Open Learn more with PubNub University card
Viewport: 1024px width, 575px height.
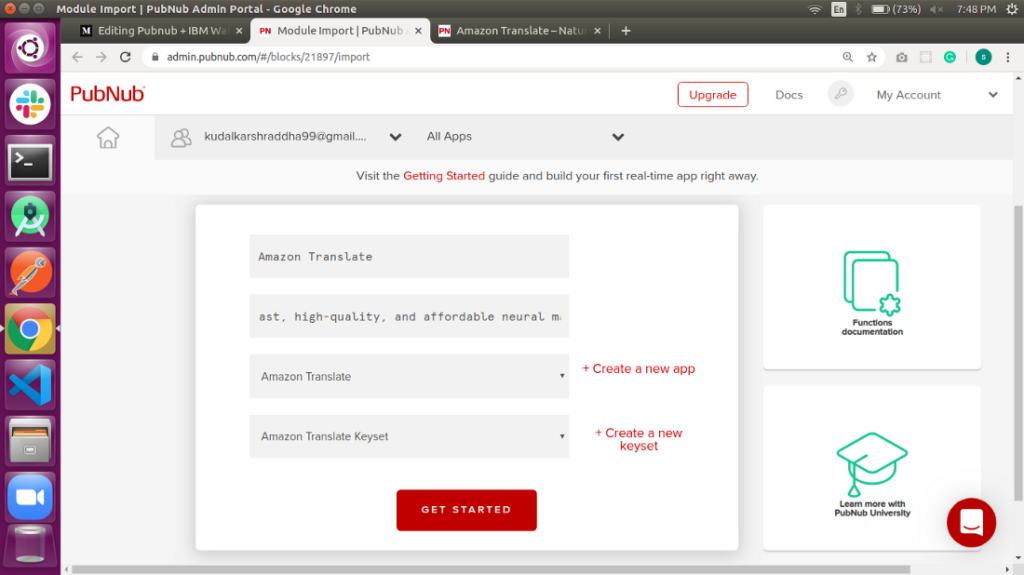point(872,468)
